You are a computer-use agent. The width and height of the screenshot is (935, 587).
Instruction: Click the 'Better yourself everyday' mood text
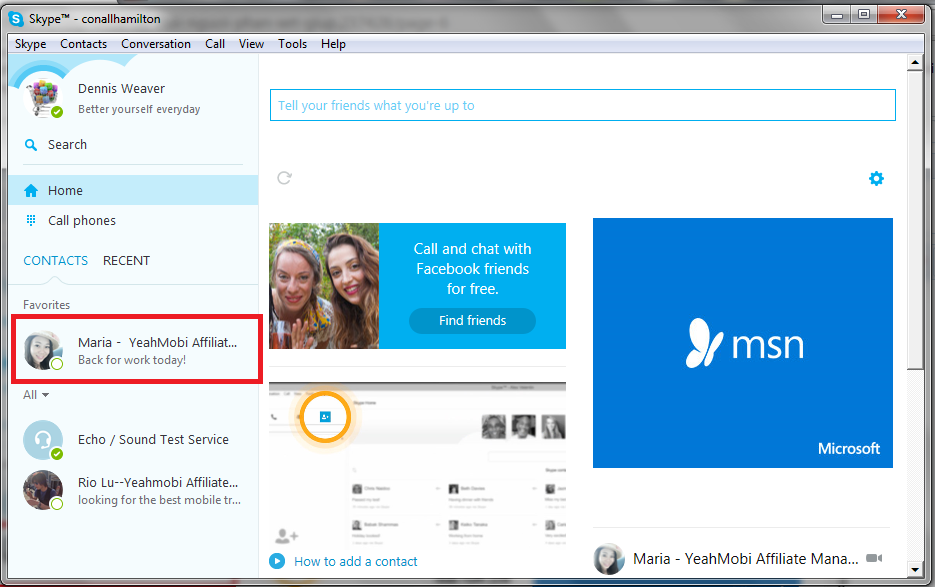tap(139, 109)
